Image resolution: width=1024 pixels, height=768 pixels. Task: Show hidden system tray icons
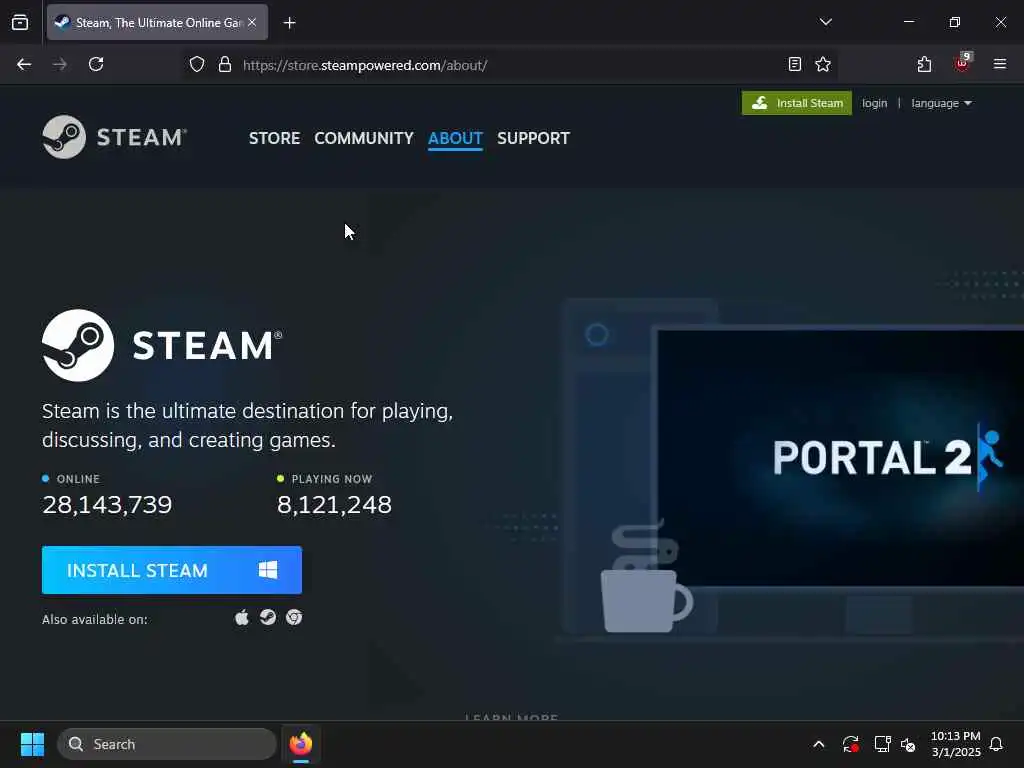tap(818, 744)
